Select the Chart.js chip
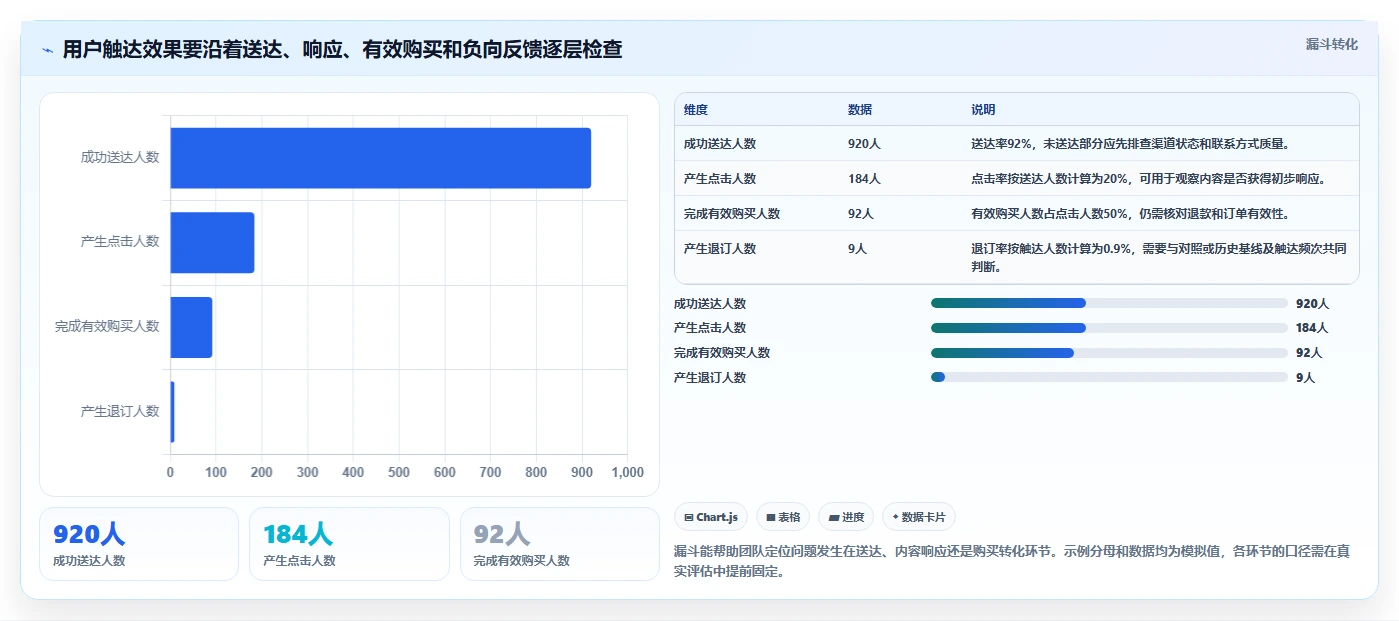Screen dimensions: 1399x621 711,517
